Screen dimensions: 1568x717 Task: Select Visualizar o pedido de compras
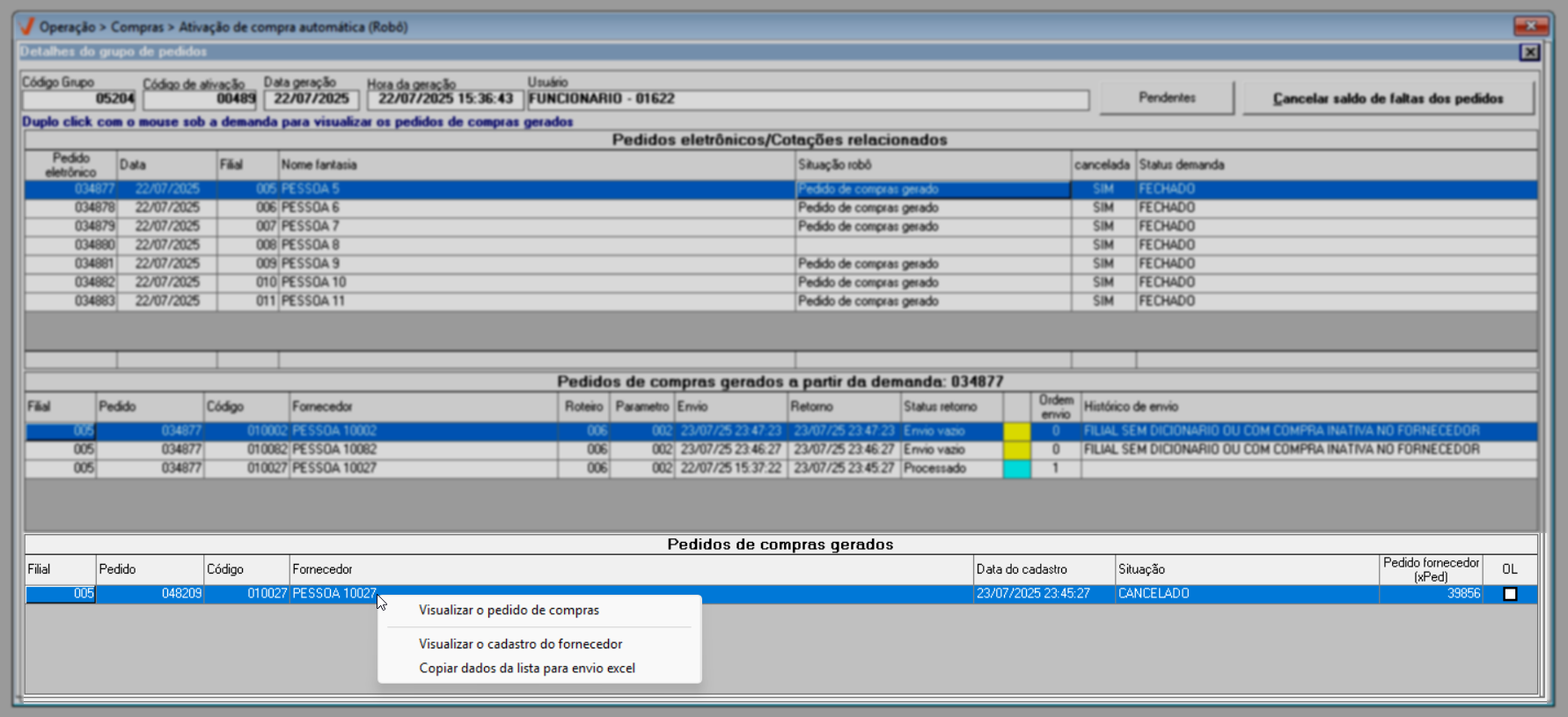point(509,610)
